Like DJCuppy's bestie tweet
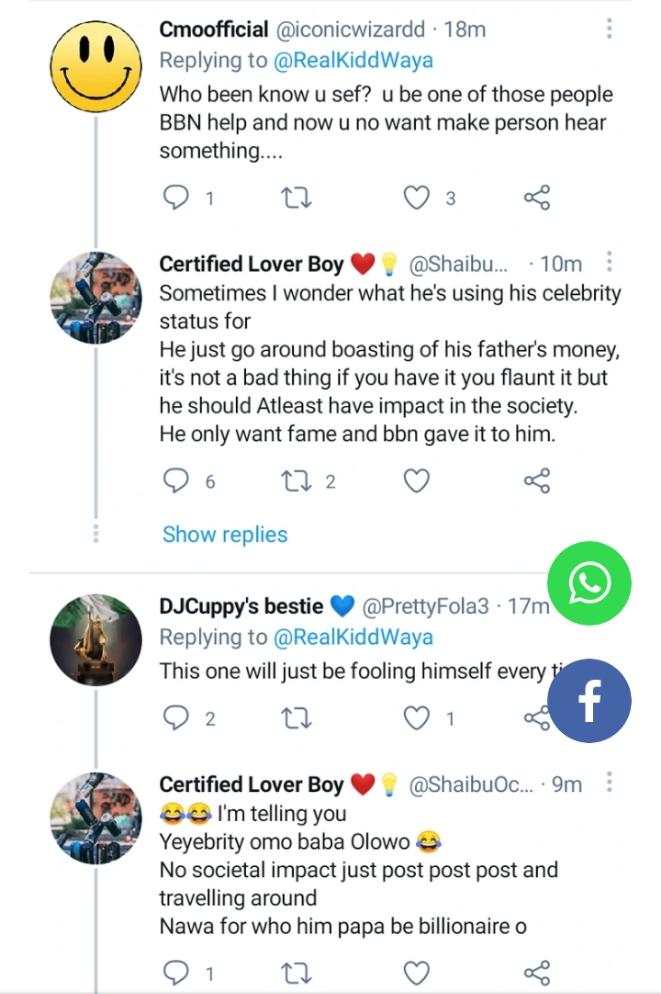Viewport: 661px width, 994px height. (416, 717)
